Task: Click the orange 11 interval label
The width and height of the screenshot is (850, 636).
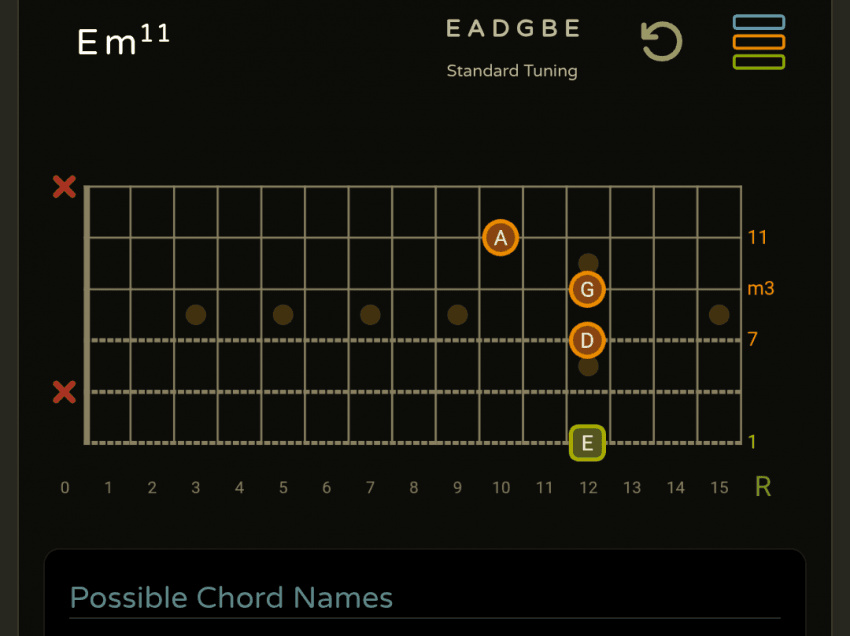Action: click(x=757, y=238)
